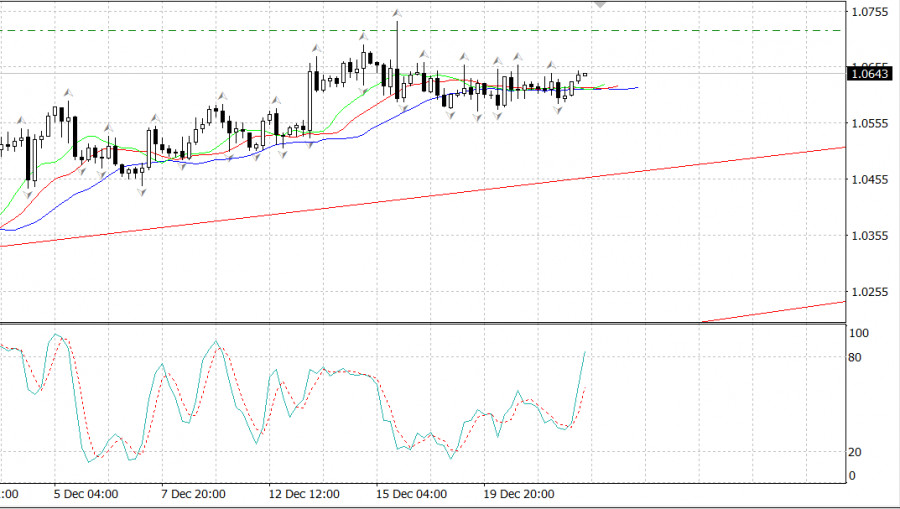Viewport: 900px width, 509px height.
Task: Click the chart shift triangle marker at top
Action: 600,5
